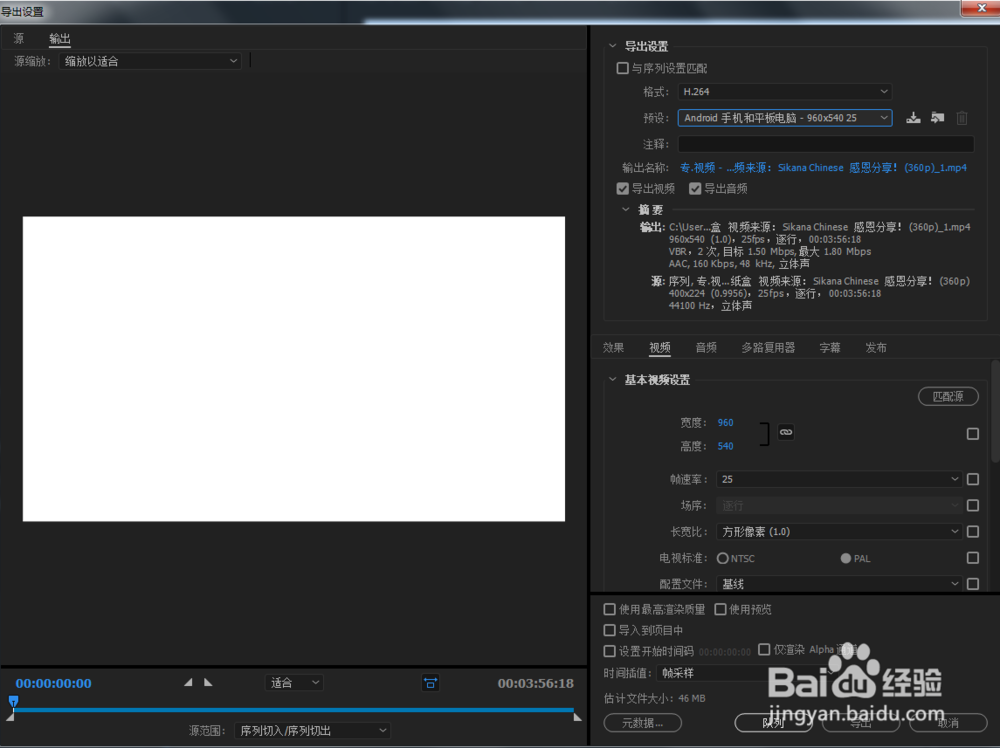Screen dimensions: 1000x748
Task: Open the 源范围 序列切入/序列切出 dropdown
Action: pyautogui.click(x=312, y=731)
